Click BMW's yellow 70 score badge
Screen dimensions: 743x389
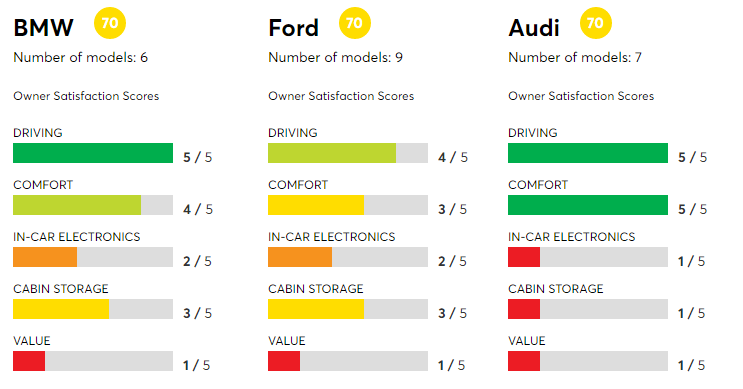point(110,23)
